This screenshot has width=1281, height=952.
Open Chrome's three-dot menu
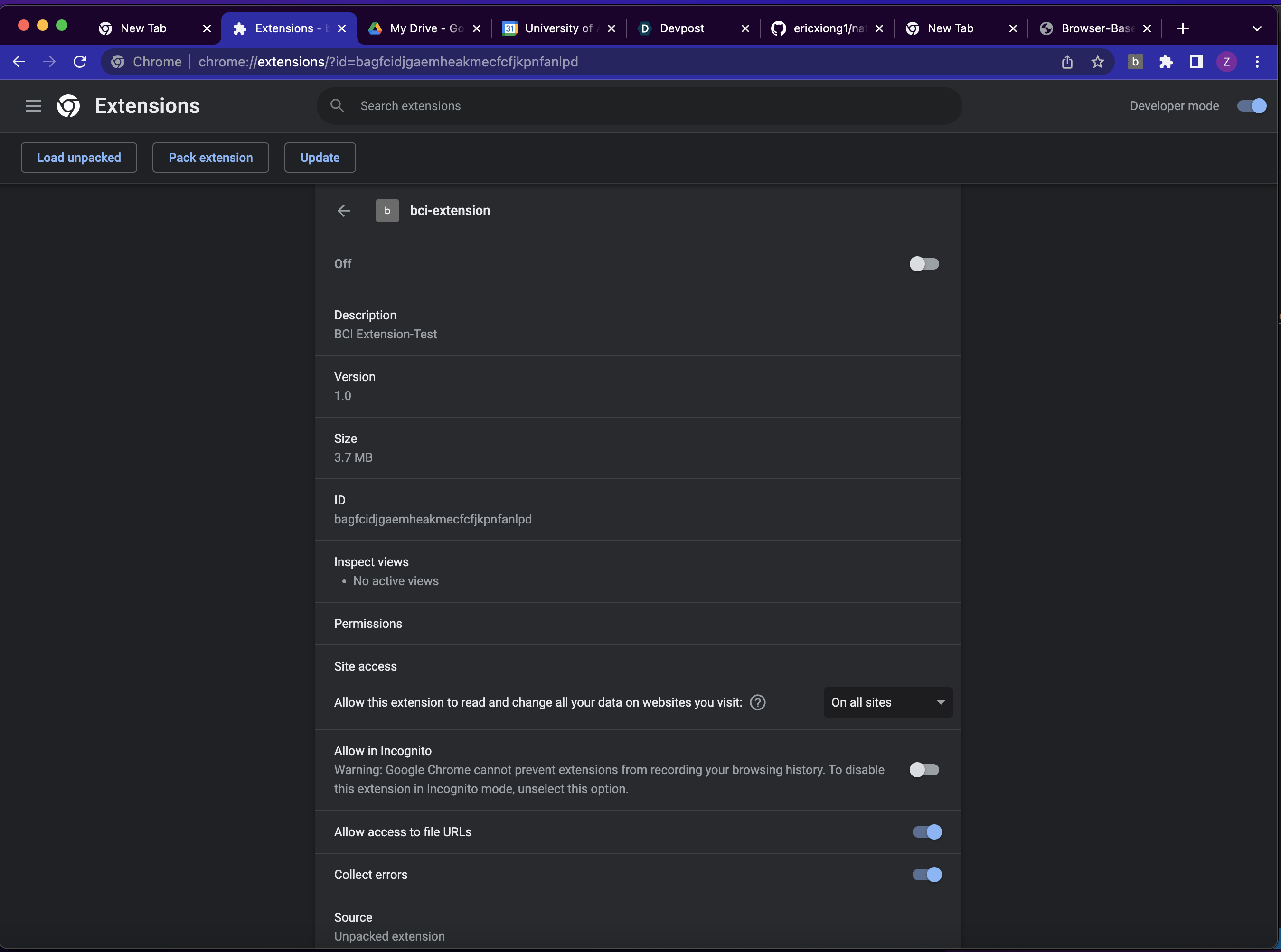coord(1257,62)
